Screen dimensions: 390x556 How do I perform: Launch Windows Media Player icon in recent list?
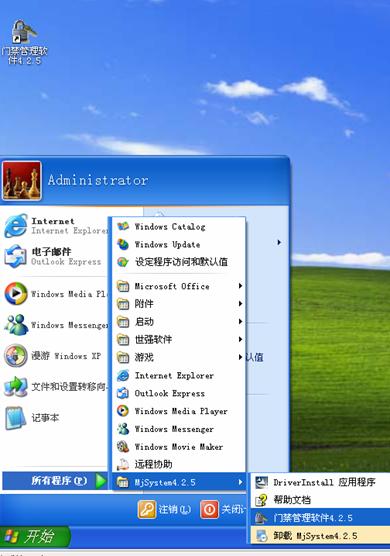coord(16,294)
